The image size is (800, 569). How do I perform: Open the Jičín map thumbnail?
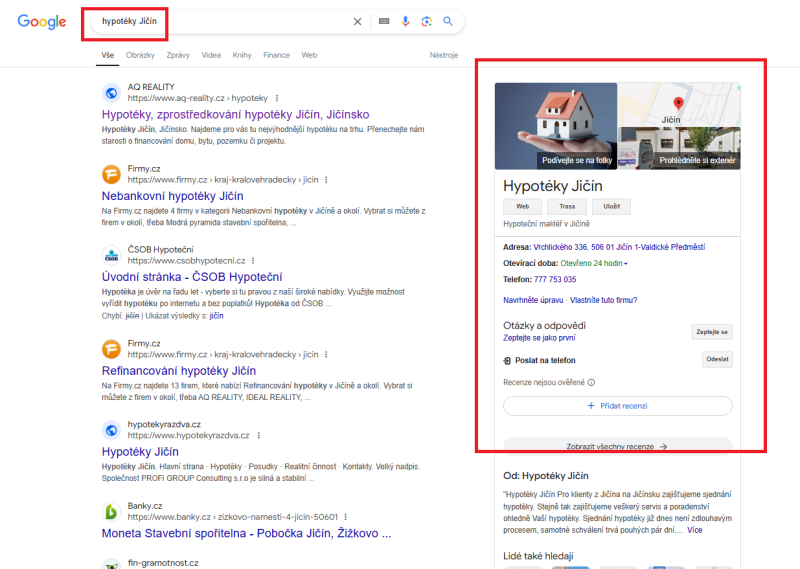(x=679, y=105)
